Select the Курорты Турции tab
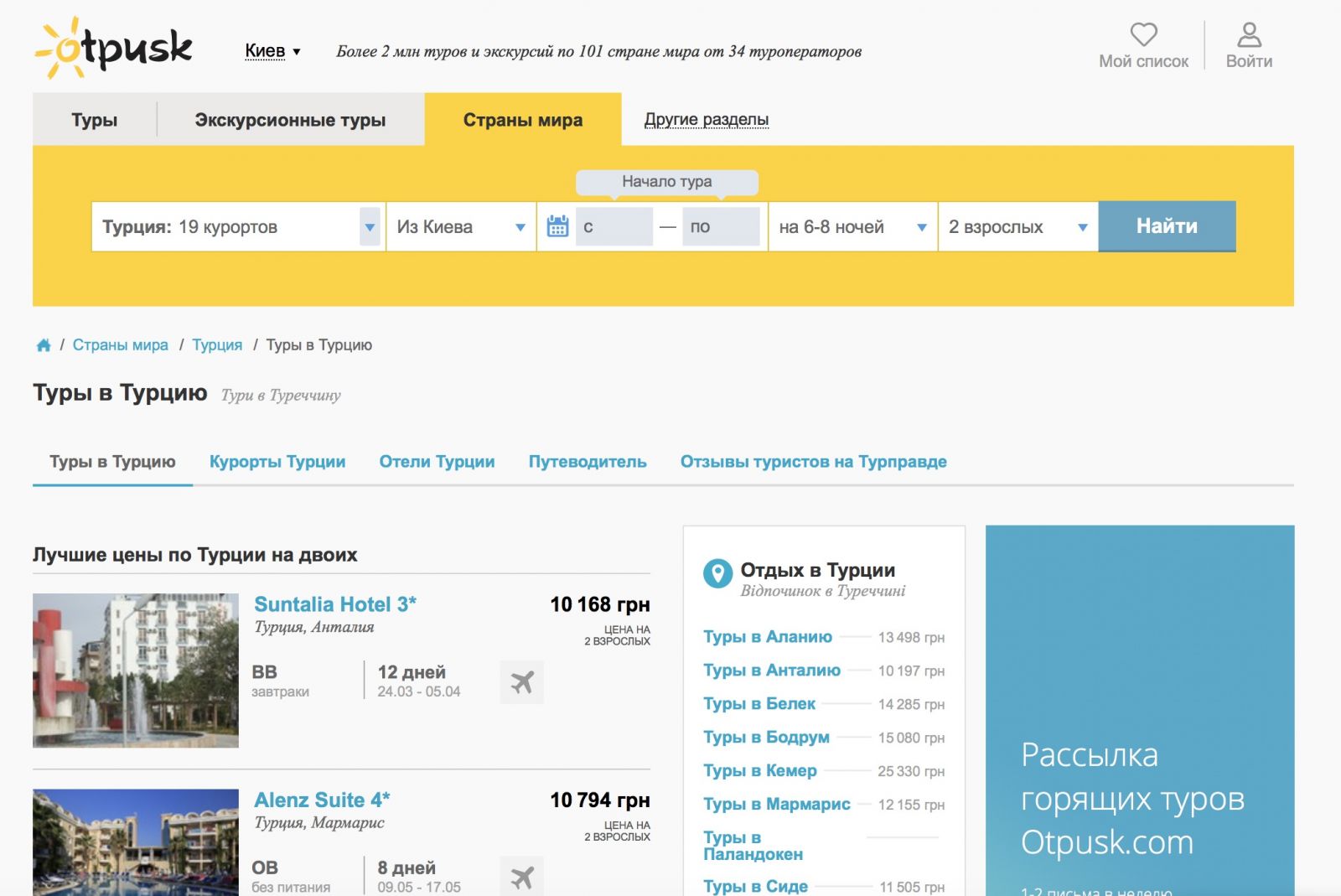The image size is (1341, 896). click(x=277, y=462)
